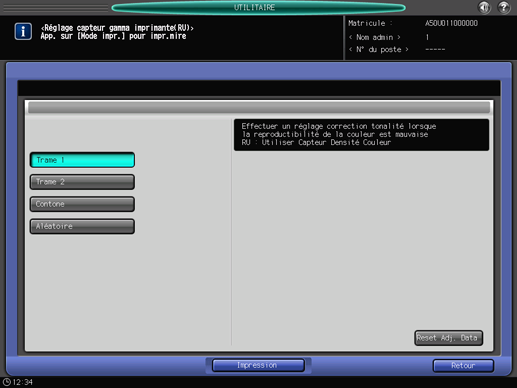Click the 'Réglage capteur gamma imprimante(RU)' heading

(x=117, y=28)
